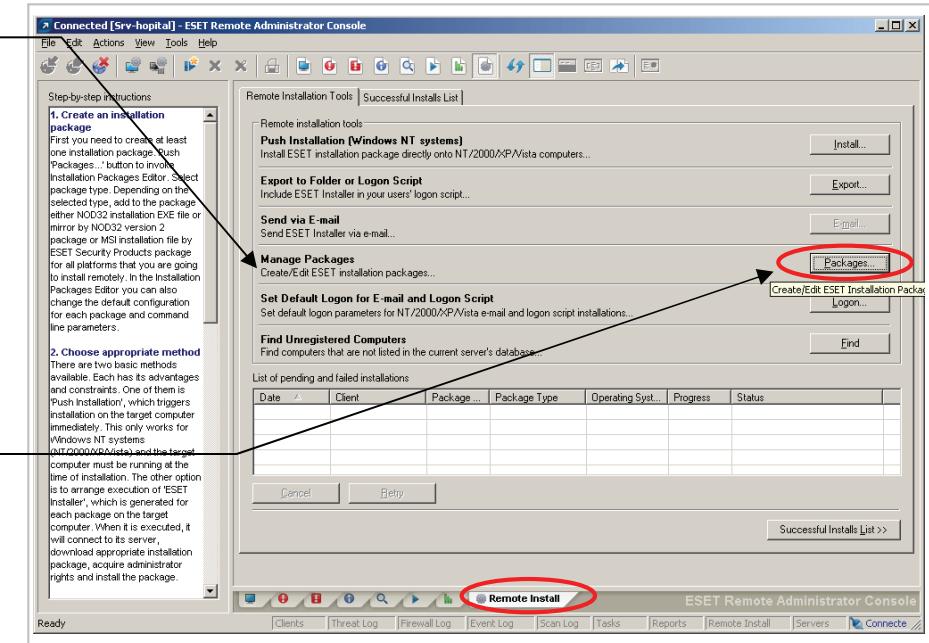
Task: Click the 'Connecte' status bar indicator
Action: tap(879, 623)
